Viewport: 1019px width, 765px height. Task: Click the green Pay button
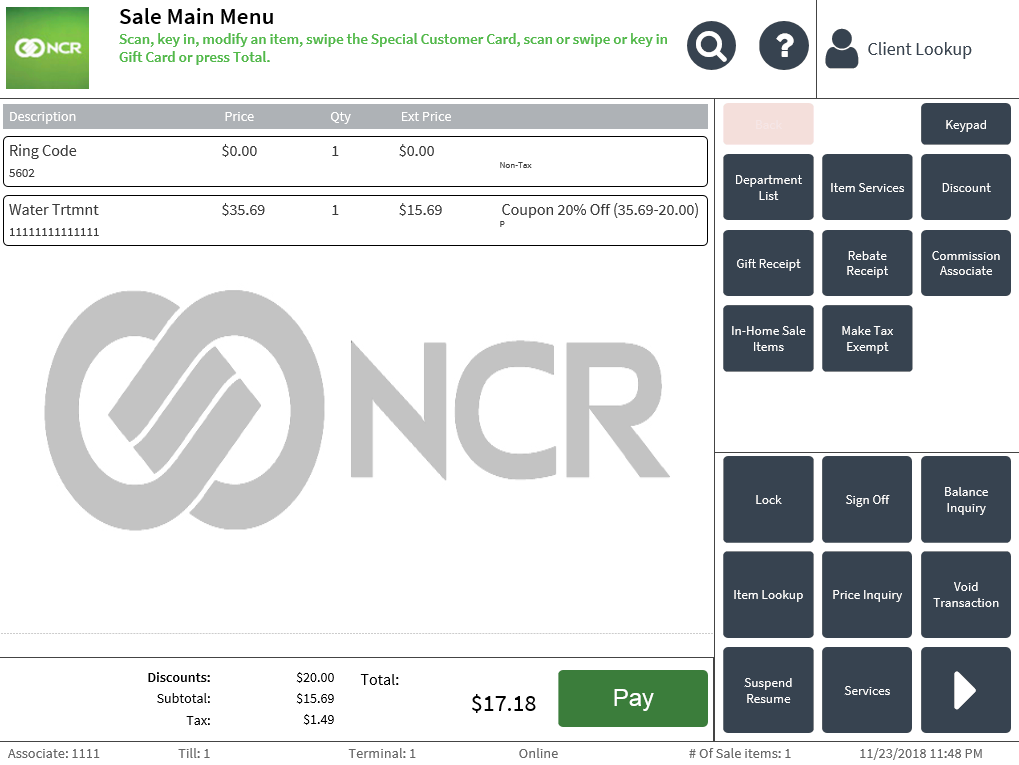[x=633, y=698]
